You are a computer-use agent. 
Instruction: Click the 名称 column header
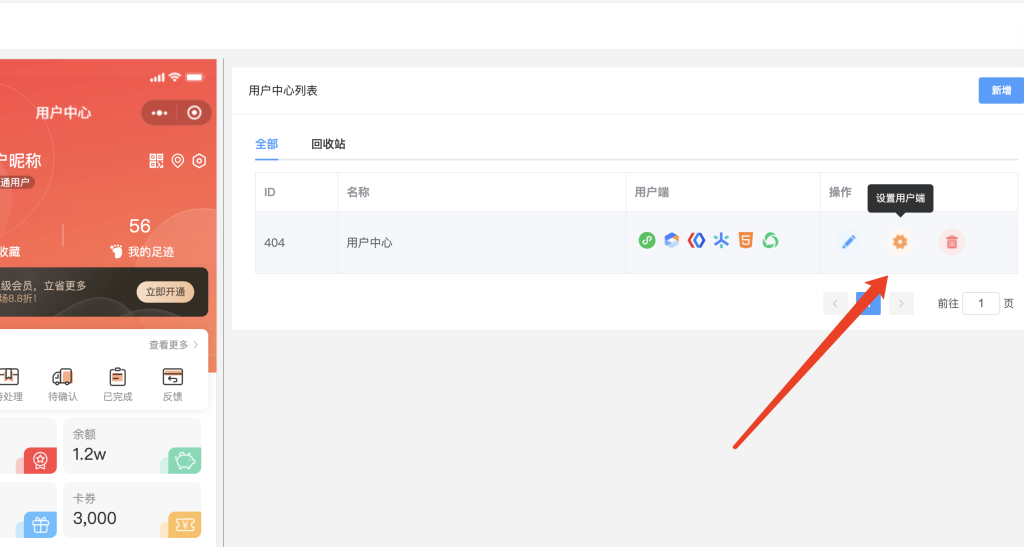(x=482, y=192)
